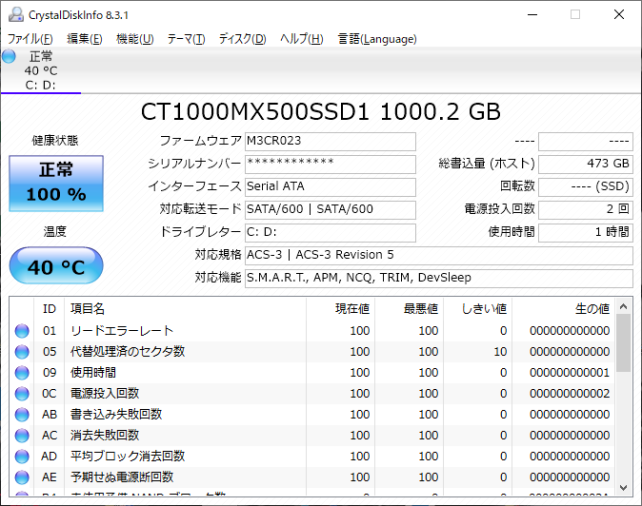642x506 pixels.
Task: Open the テーマ(T) menu
Action: click(186, 39)
